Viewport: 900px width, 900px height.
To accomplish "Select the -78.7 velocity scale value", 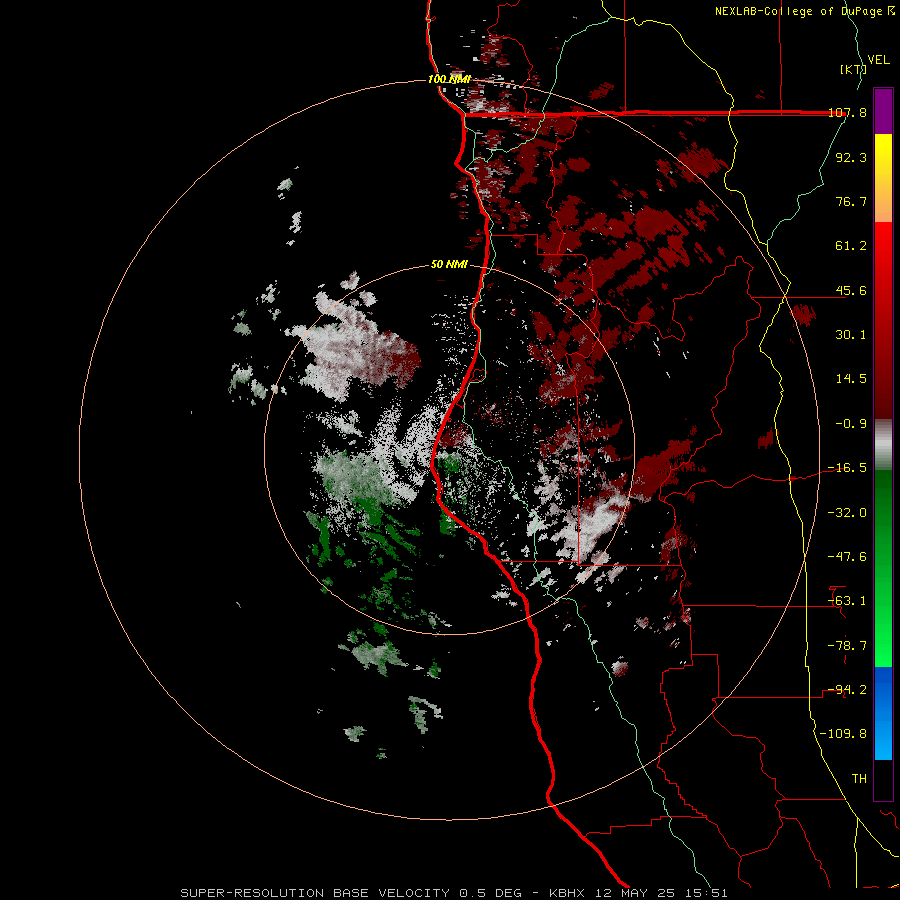I will (847, 646).
